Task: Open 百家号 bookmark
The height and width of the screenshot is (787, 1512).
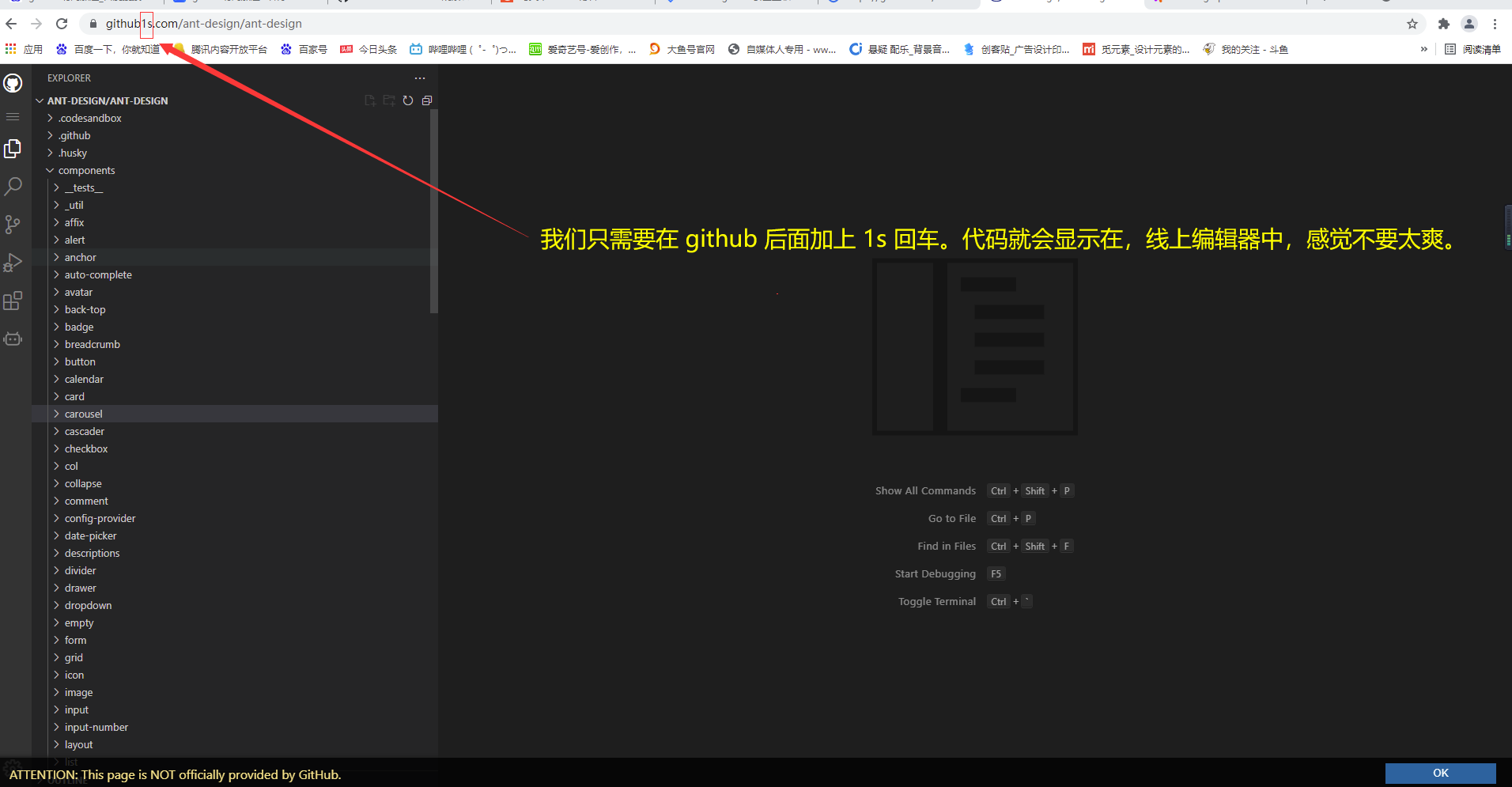Action: (x=304, y=49)
